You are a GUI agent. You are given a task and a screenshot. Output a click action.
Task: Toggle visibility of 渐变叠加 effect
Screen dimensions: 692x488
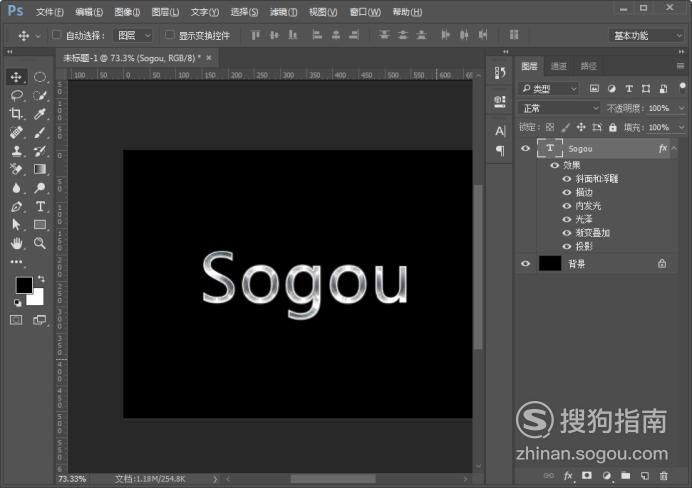point(567,233)
